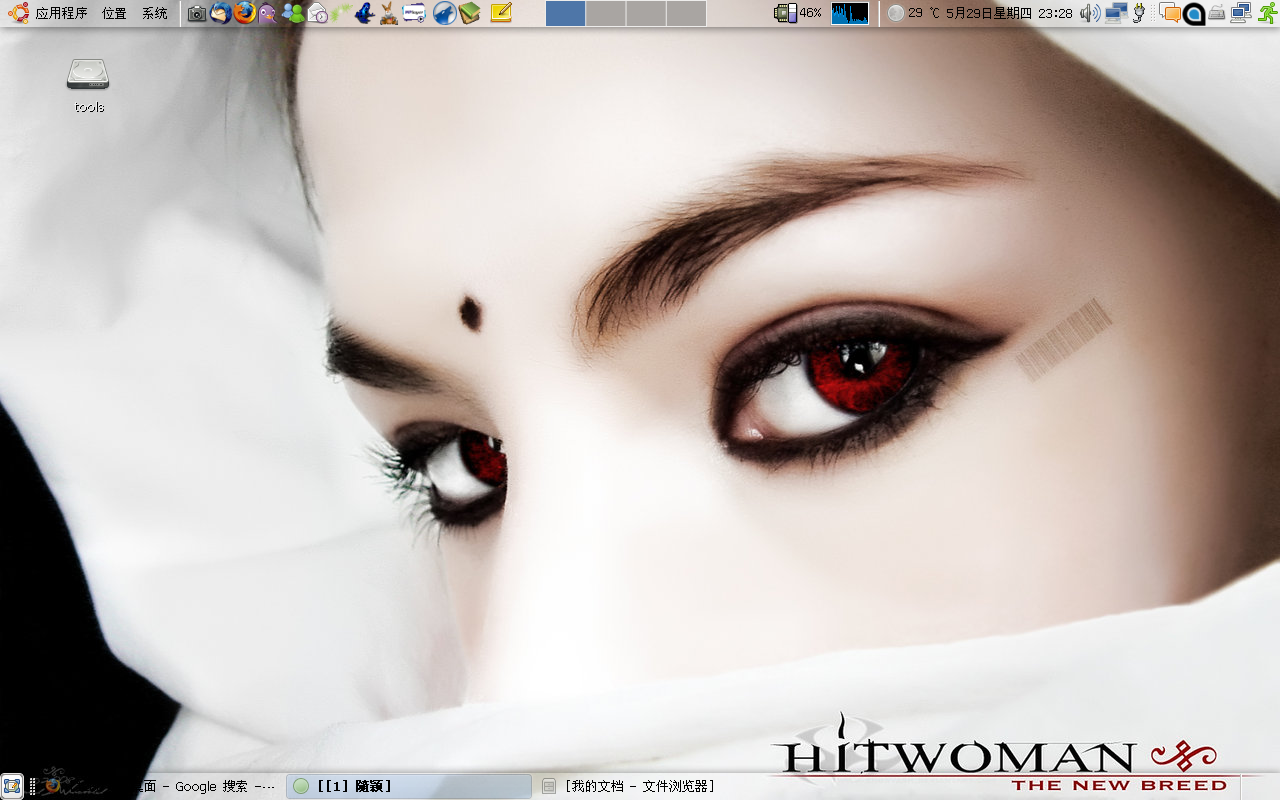Launch the blue frog Azureus icon

(x=365, y=13)
